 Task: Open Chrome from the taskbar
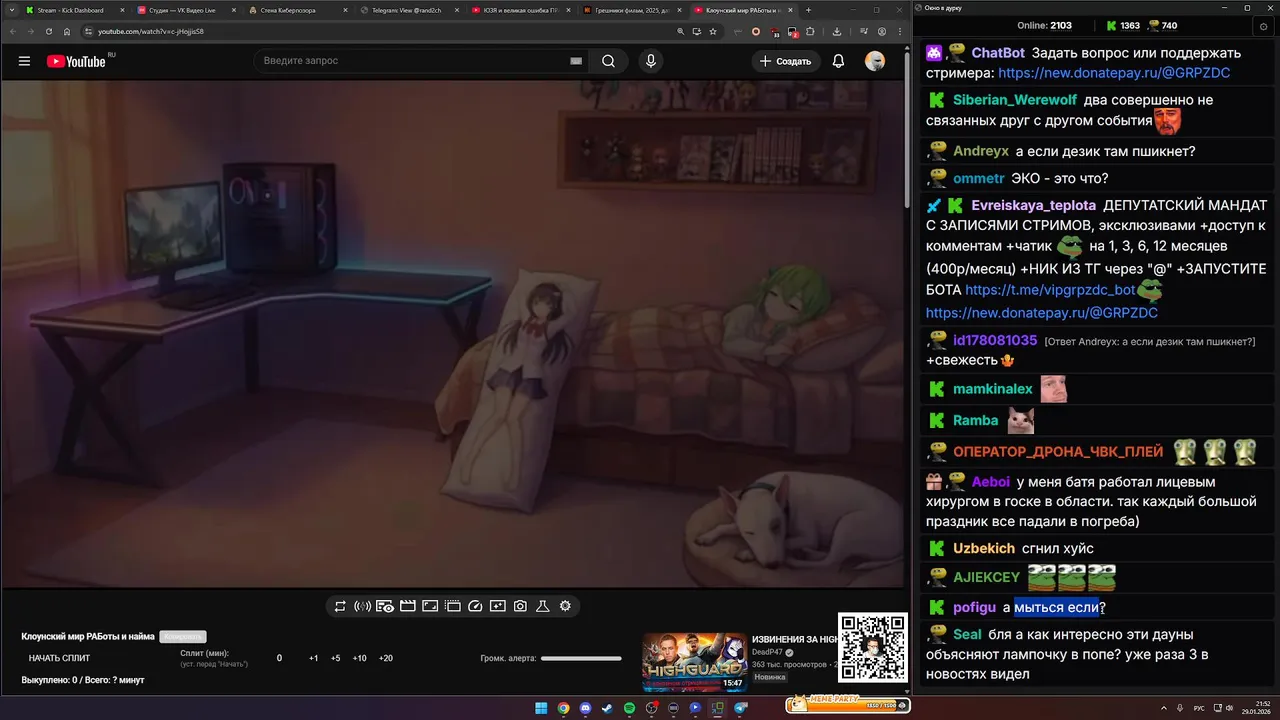point(563,708)
